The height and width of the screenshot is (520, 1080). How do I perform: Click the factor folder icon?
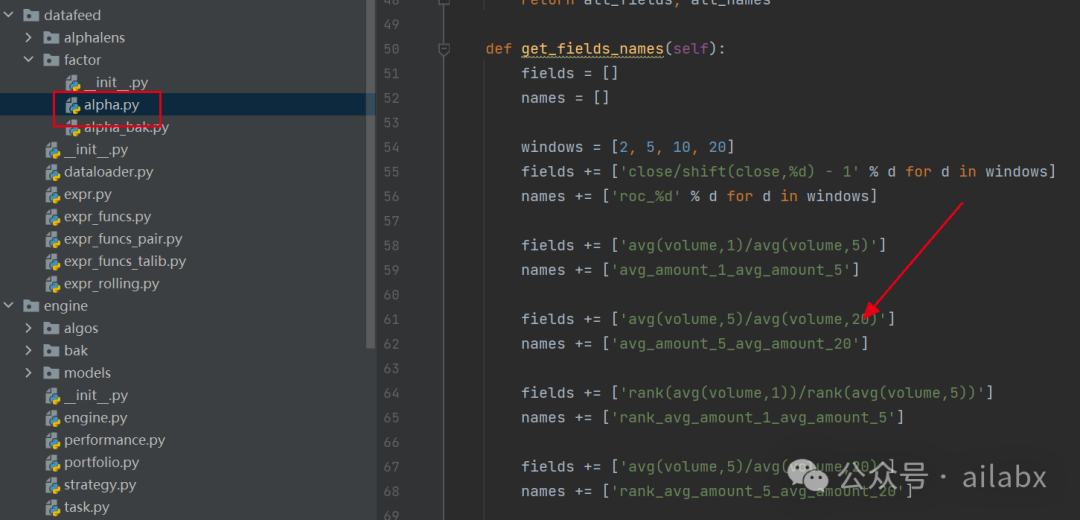(51, 60)
